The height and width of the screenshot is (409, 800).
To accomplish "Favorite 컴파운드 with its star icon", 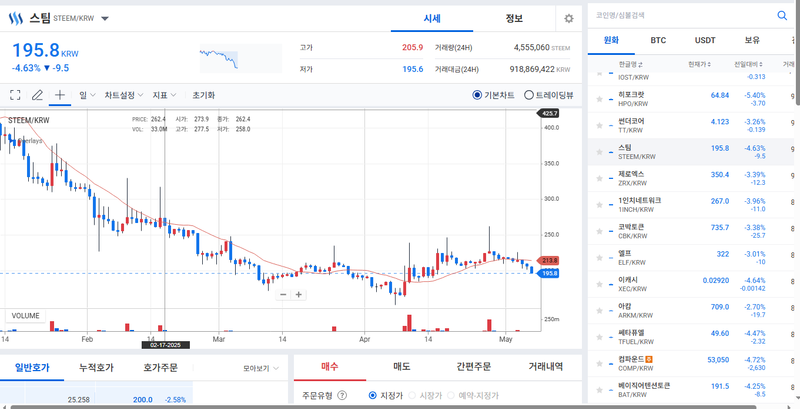I will (x=599, y=364).
